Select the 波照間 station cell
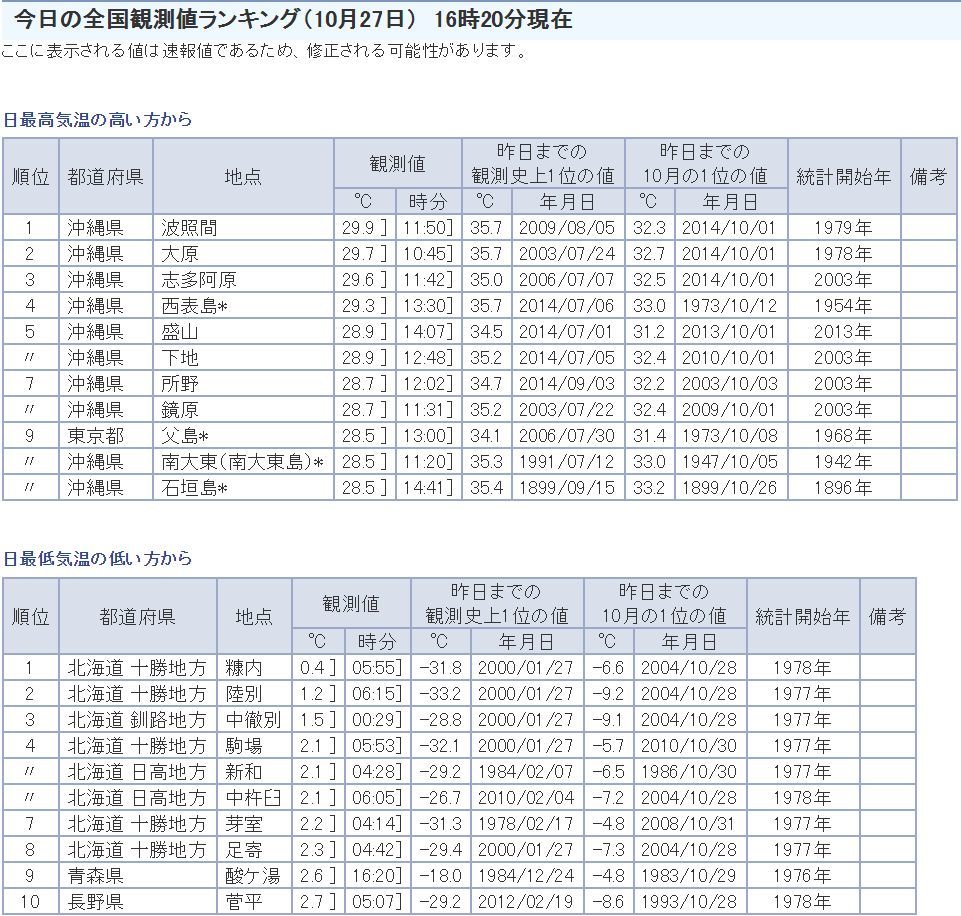This screenshot has height=916, width=961. click(x=243, y=228)
